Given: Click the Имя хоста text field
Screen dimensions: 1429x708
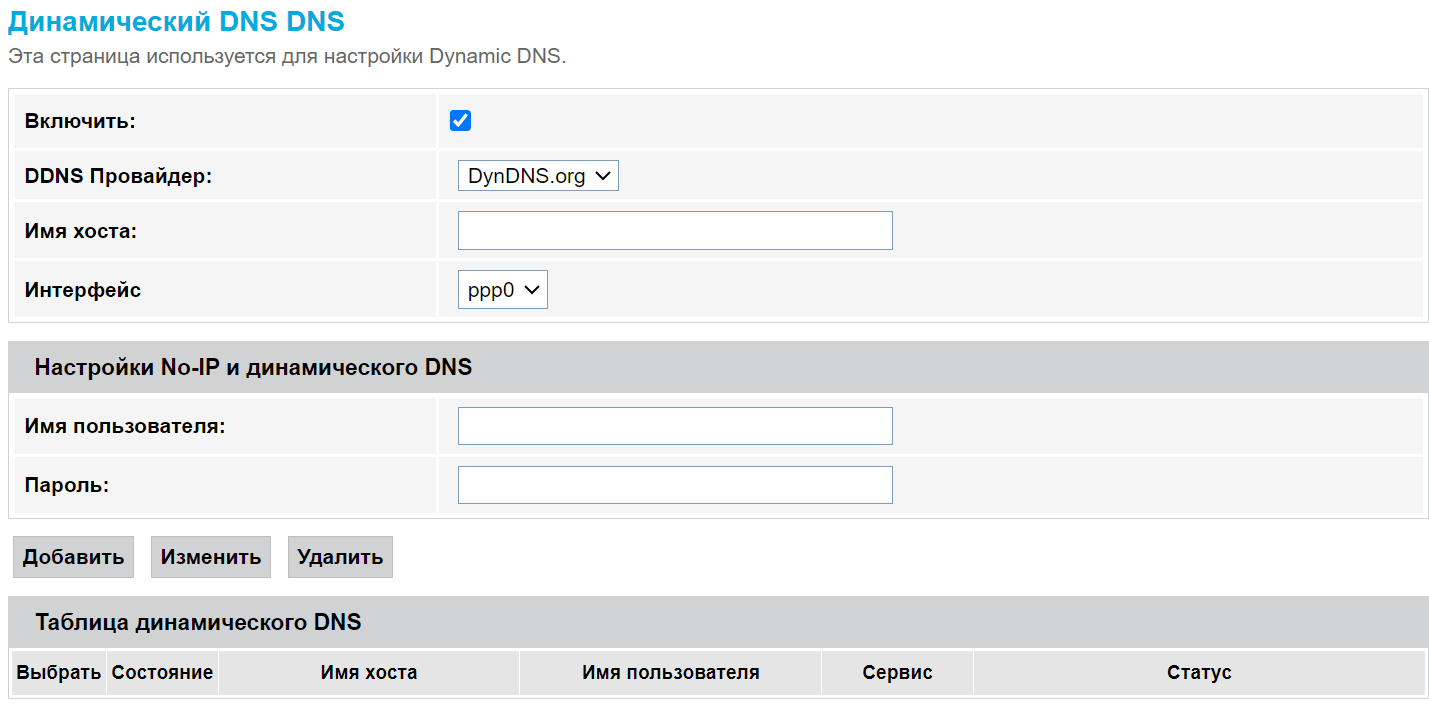Looking at the screenshot, I should click(675, 230).
